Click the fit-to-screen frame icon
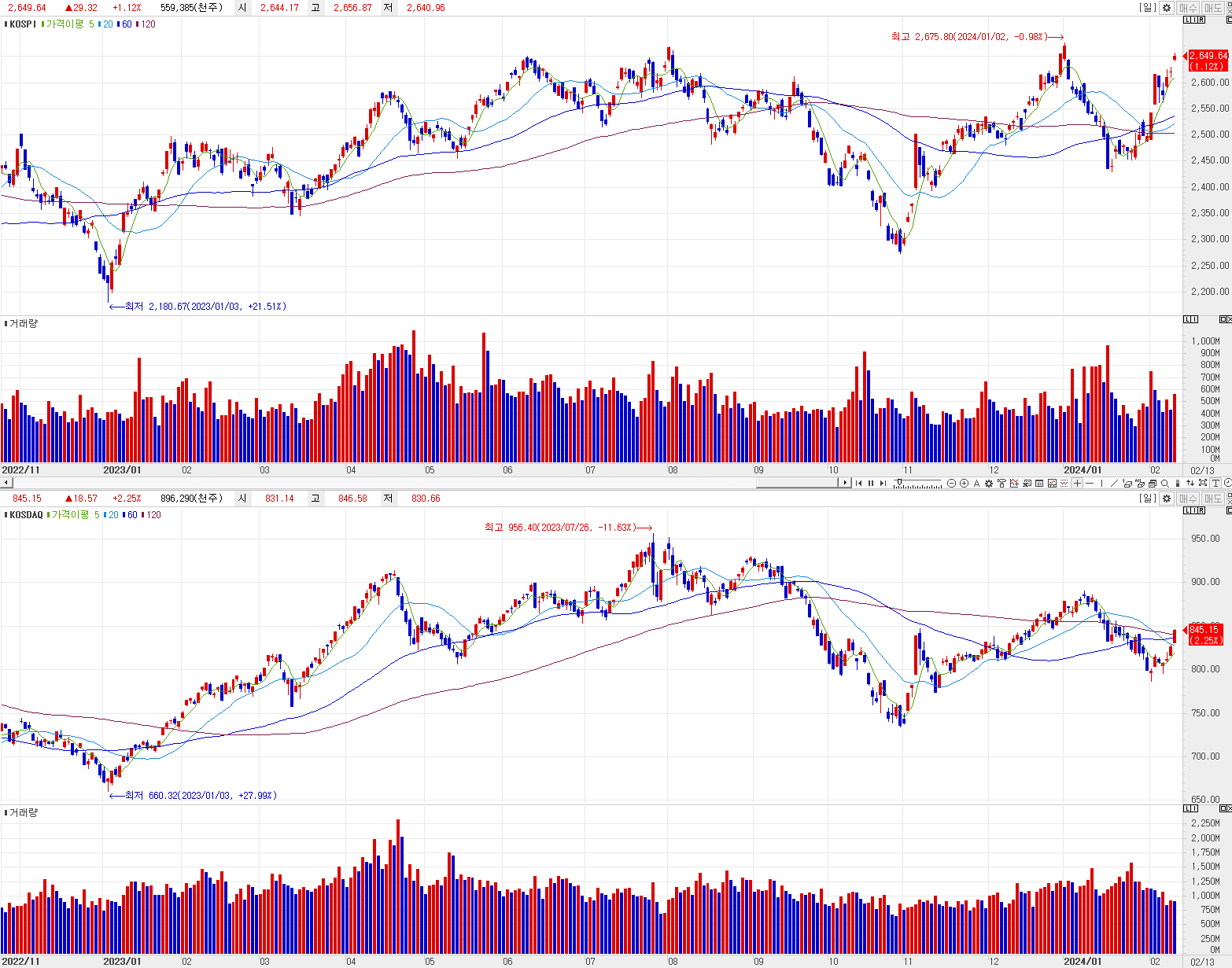 (1203, 483)
